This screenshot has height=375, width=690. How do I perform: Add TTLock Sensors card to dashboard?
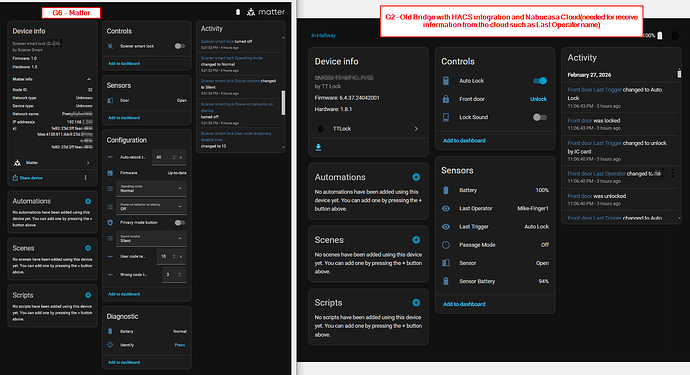464,304
